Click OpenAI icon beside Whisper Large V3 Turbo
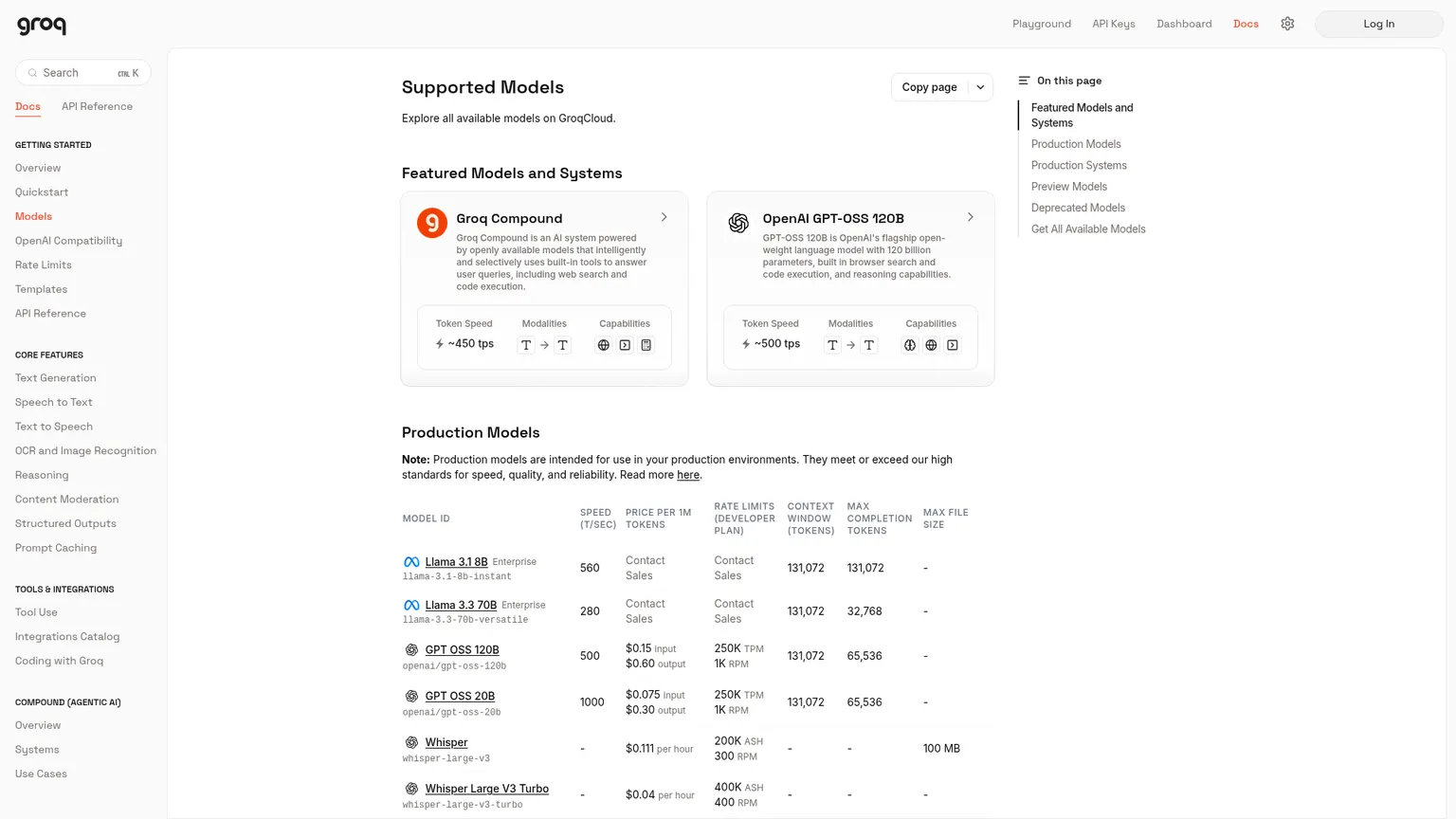 pyautogui.click(x=411, y=789)
